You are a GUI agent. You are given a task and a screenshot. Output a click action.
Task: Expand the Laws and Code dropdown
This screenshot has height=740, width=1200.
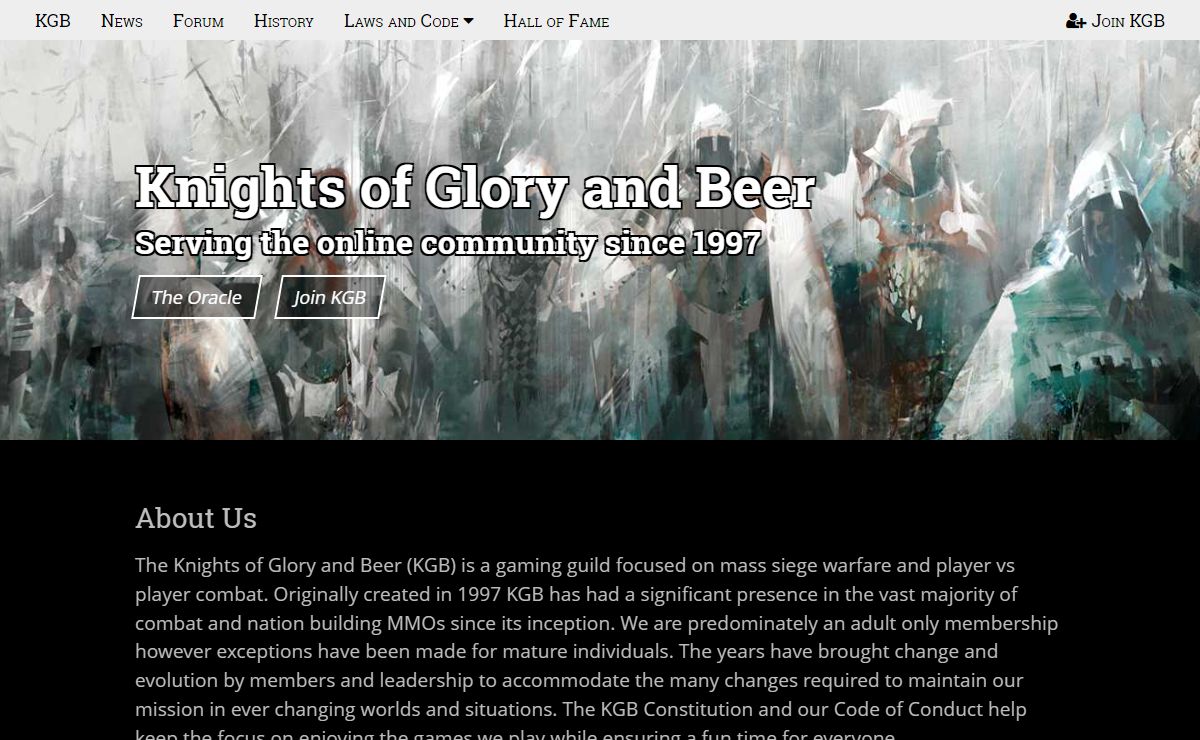(x=409, y=20)
